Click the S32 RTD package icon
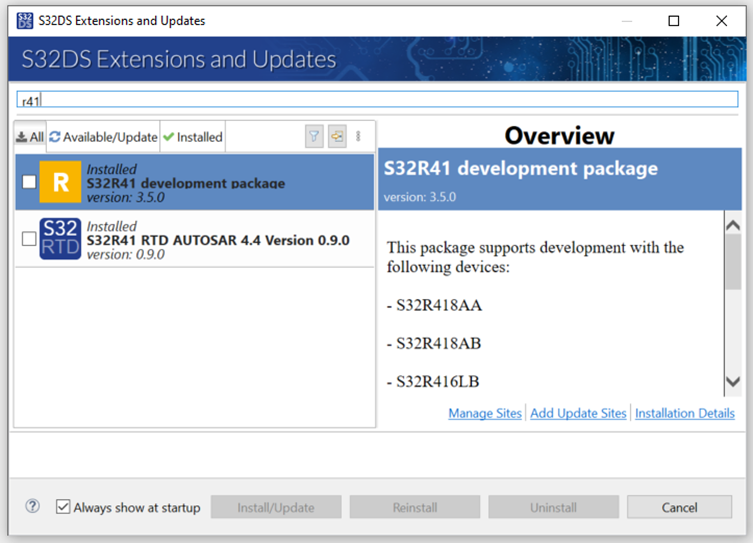Screen dimensions: 753x543 pos(60,239)
